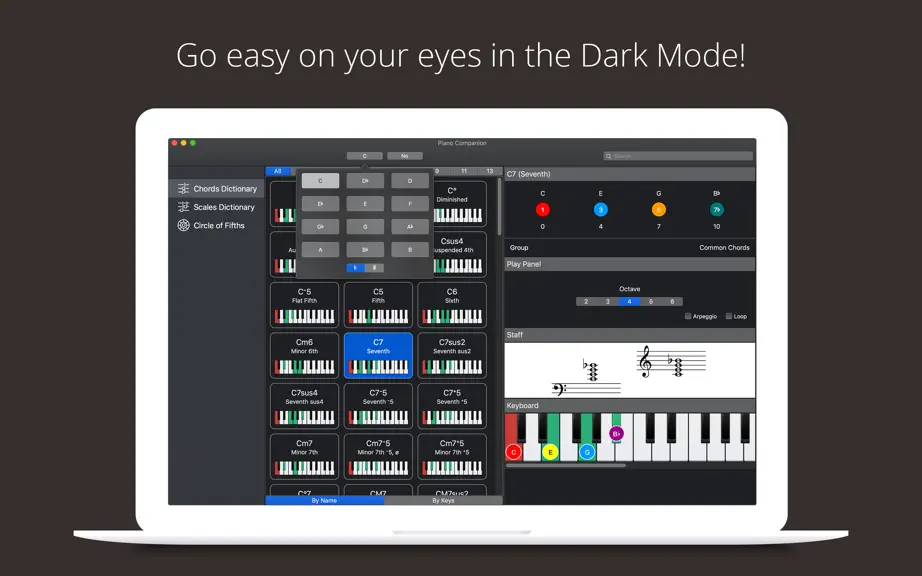Select the 13 chord filter tab
Viewport: 922px width, 576px height.
[489, 171]
